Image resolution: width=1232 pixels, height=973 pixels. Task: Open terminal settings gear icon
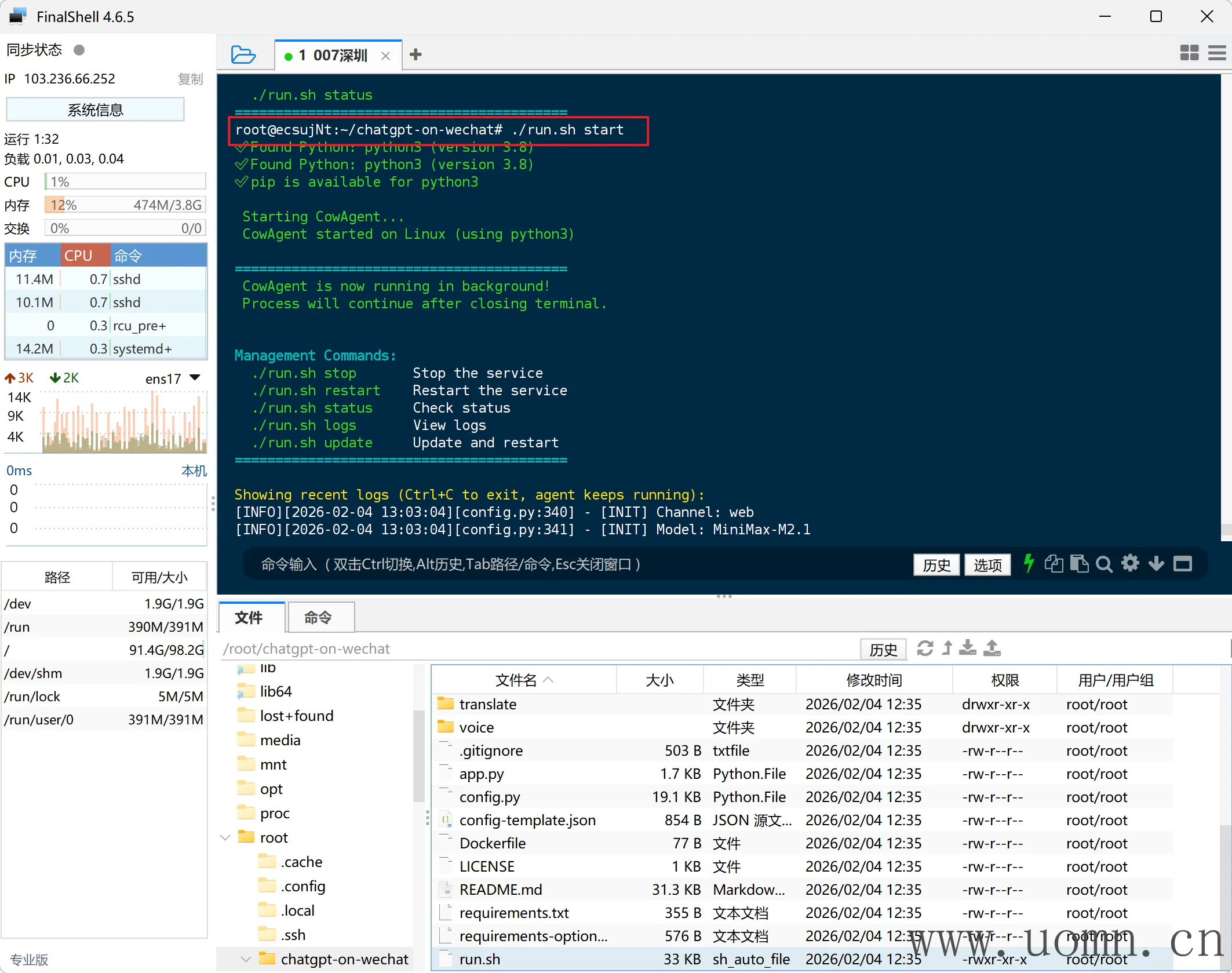pyautogui.click(x=1130, y=563)
